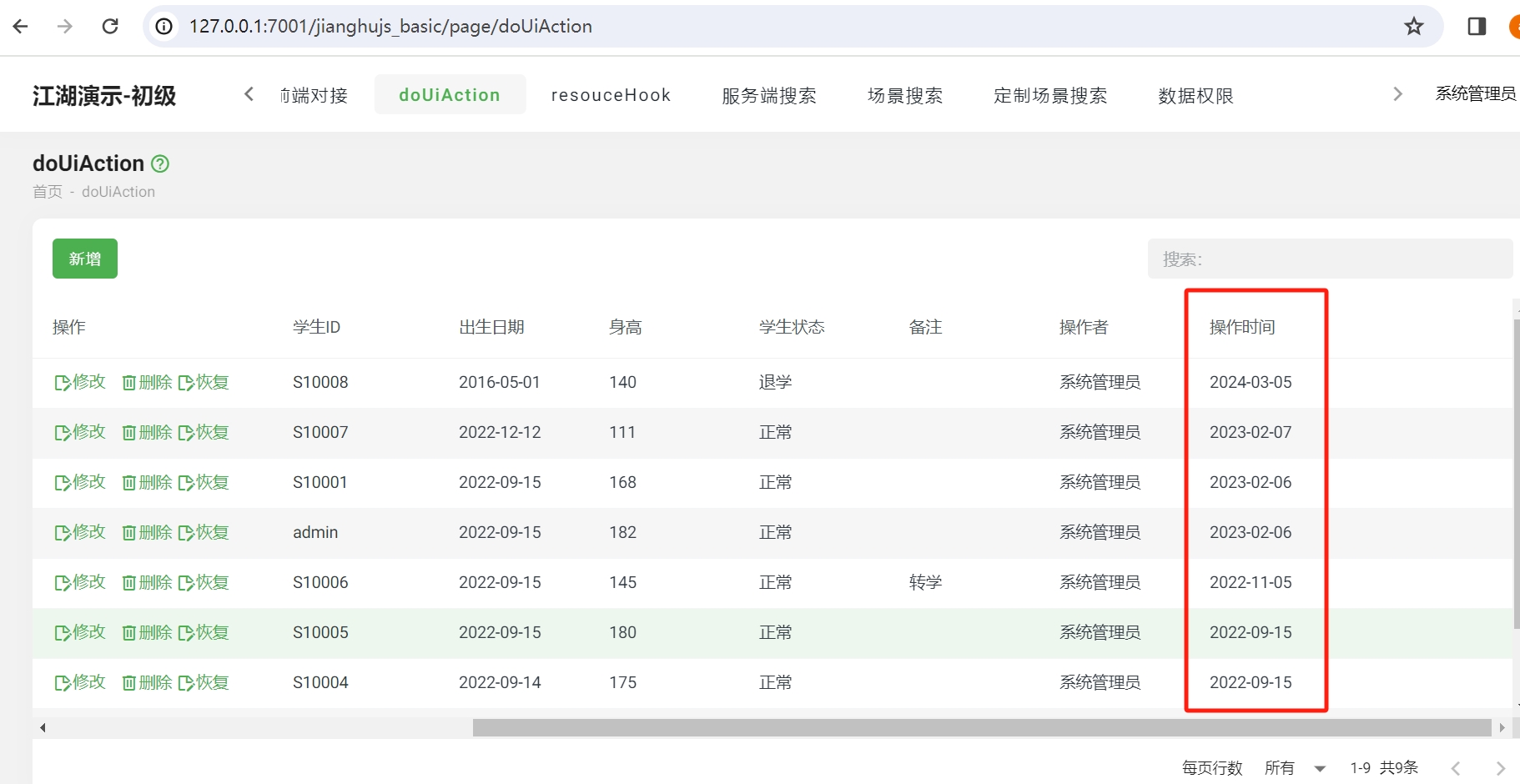Click the 删除 icon for student S10007
Screen dimensions: 1520x784
(147, 432)
